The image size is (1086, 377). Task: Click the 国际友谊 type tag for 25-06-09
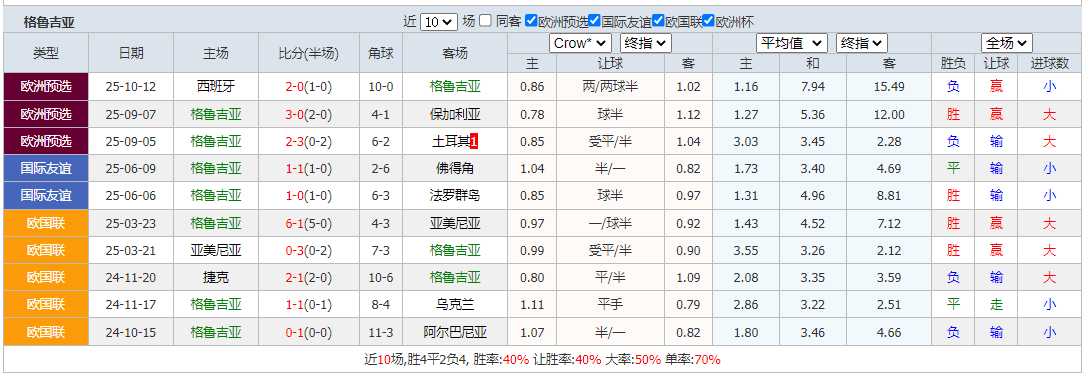point(46,169)
